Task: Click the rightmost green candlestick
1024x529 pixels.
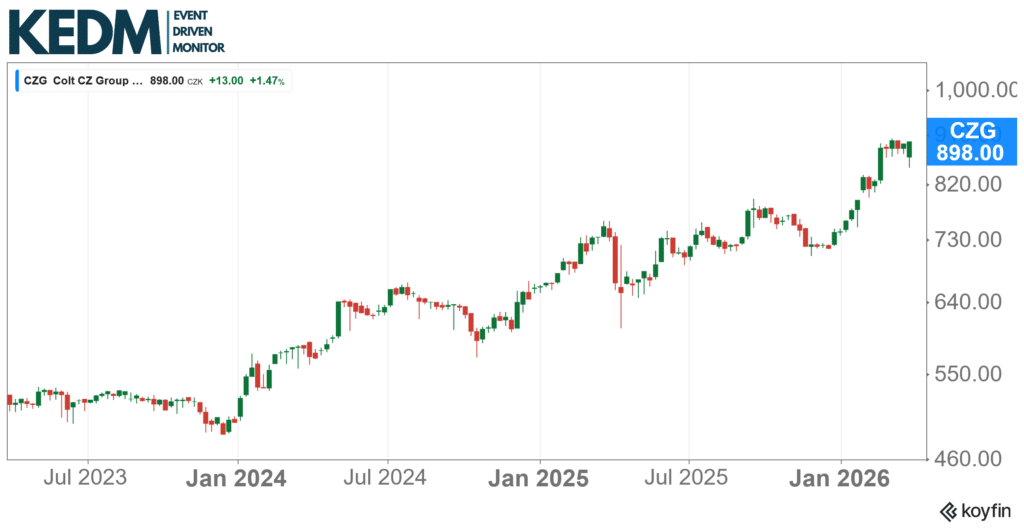Action: 909,150
